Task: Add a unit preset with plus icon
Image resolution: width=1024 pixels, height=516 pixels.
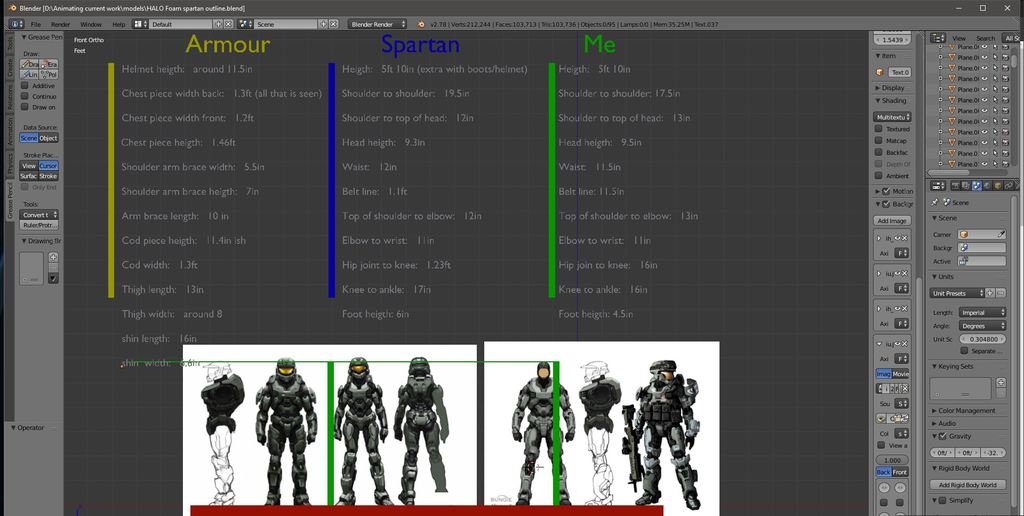Action: click(990, 293)
